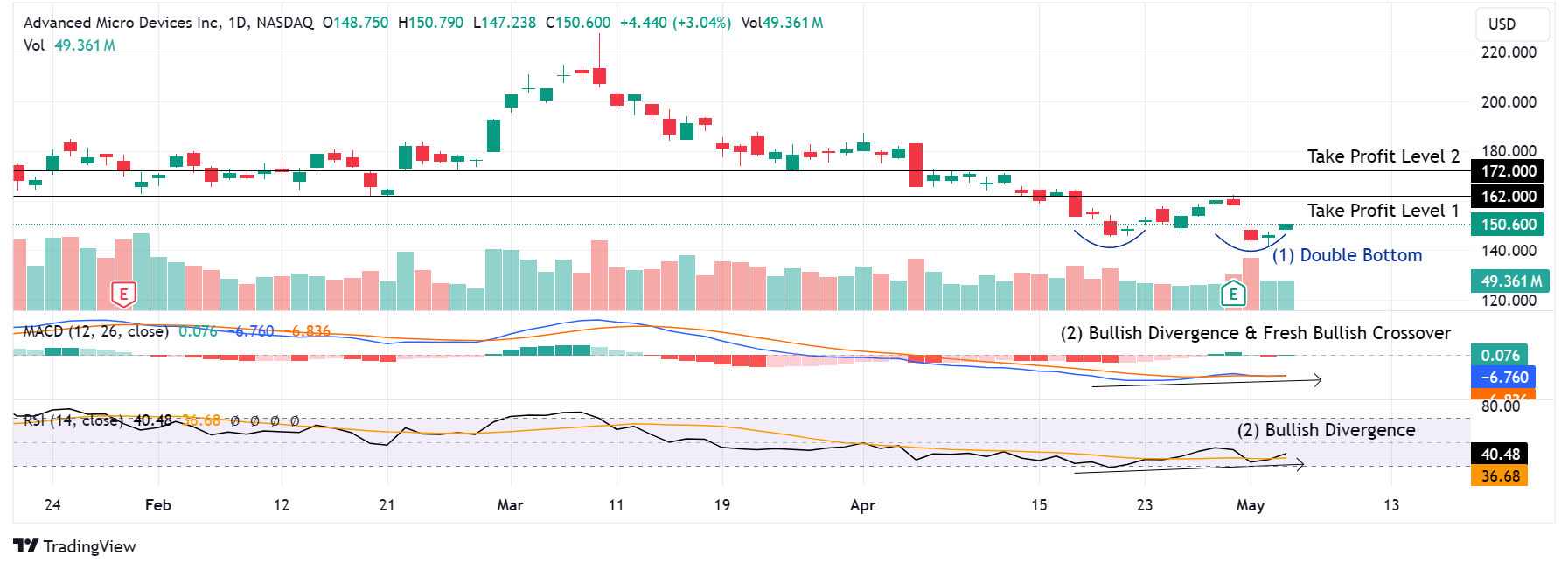Click the 19 date label on time axis
Viewport: 1568px width, 569px height.
point(722,505)
